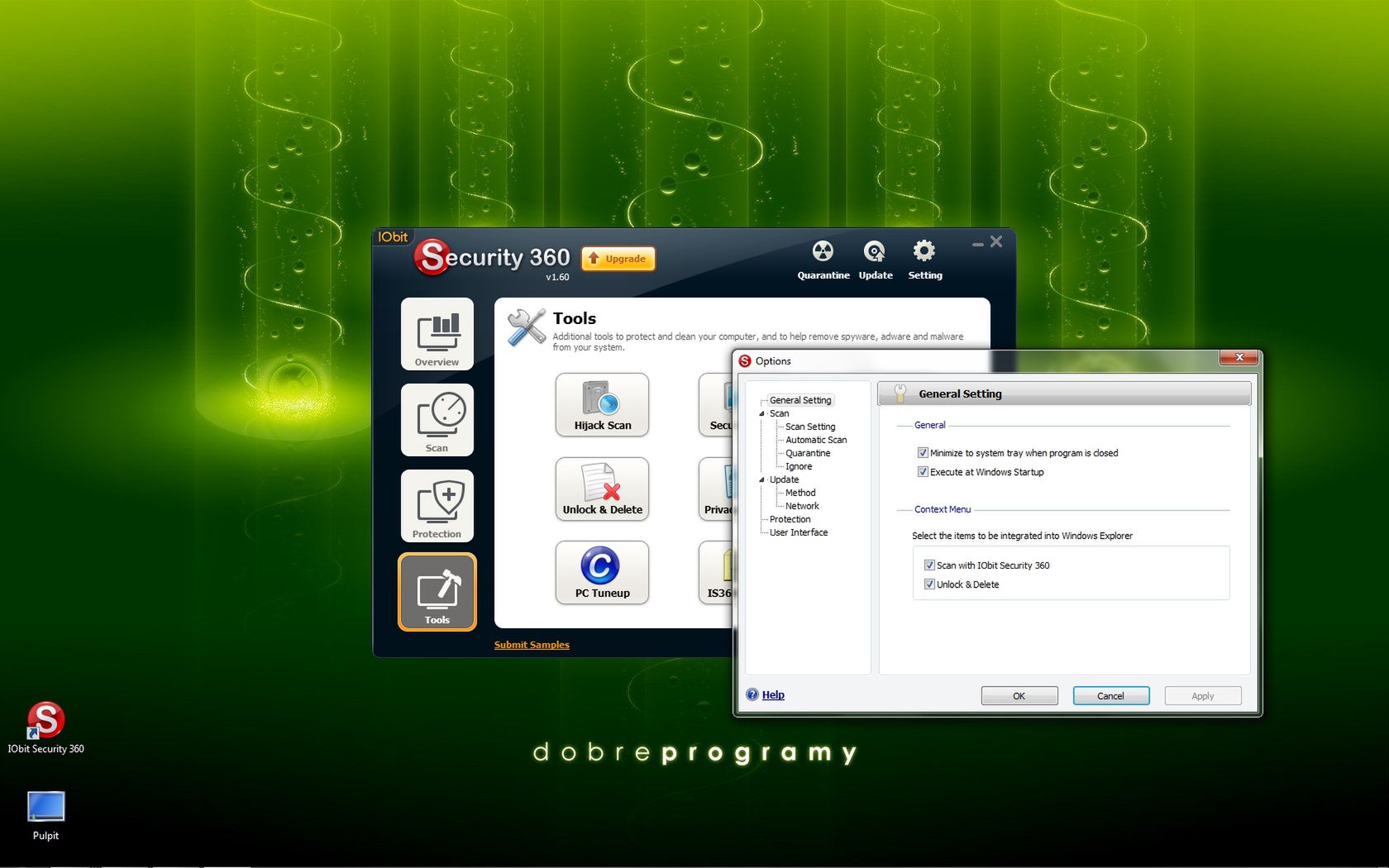Viewport: 1389px width, 868px height.
Task: Select the Pulpit desktop icon
Action: 45,817
